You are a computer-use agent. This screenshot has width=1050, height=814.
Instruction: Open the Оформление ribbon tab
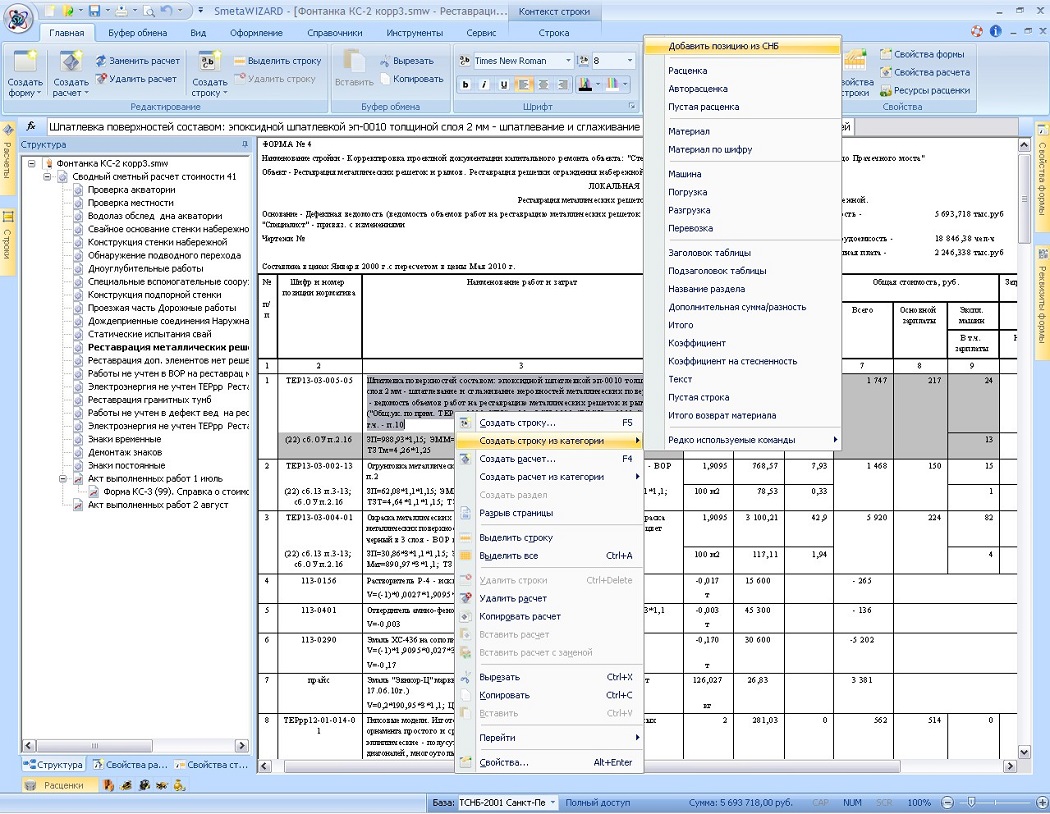pos(256,32)
